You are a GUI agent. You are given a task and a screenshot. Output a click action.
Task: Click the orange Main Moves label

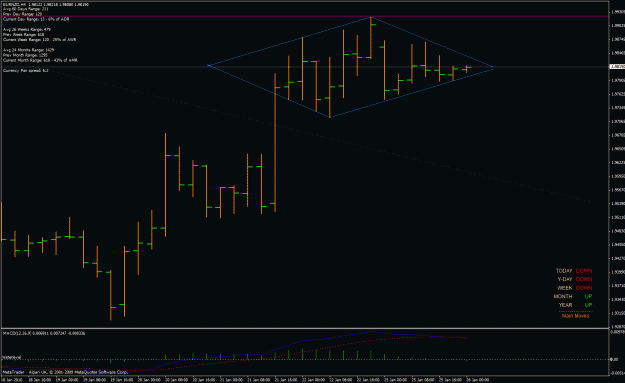(x=575, y=316)
